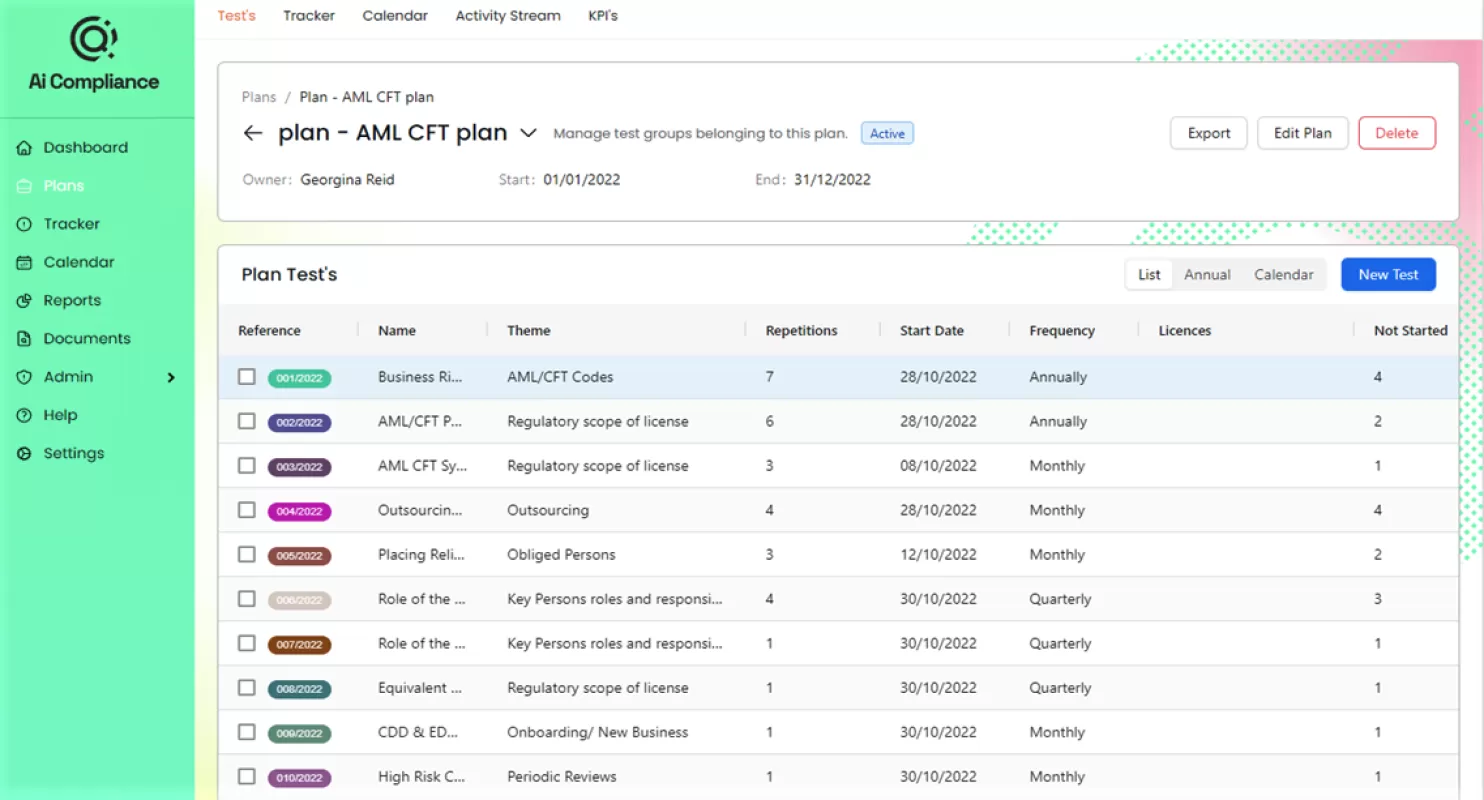
Task: Click the Ai Compliance logo icon
Action: click(x=93, y=39)
